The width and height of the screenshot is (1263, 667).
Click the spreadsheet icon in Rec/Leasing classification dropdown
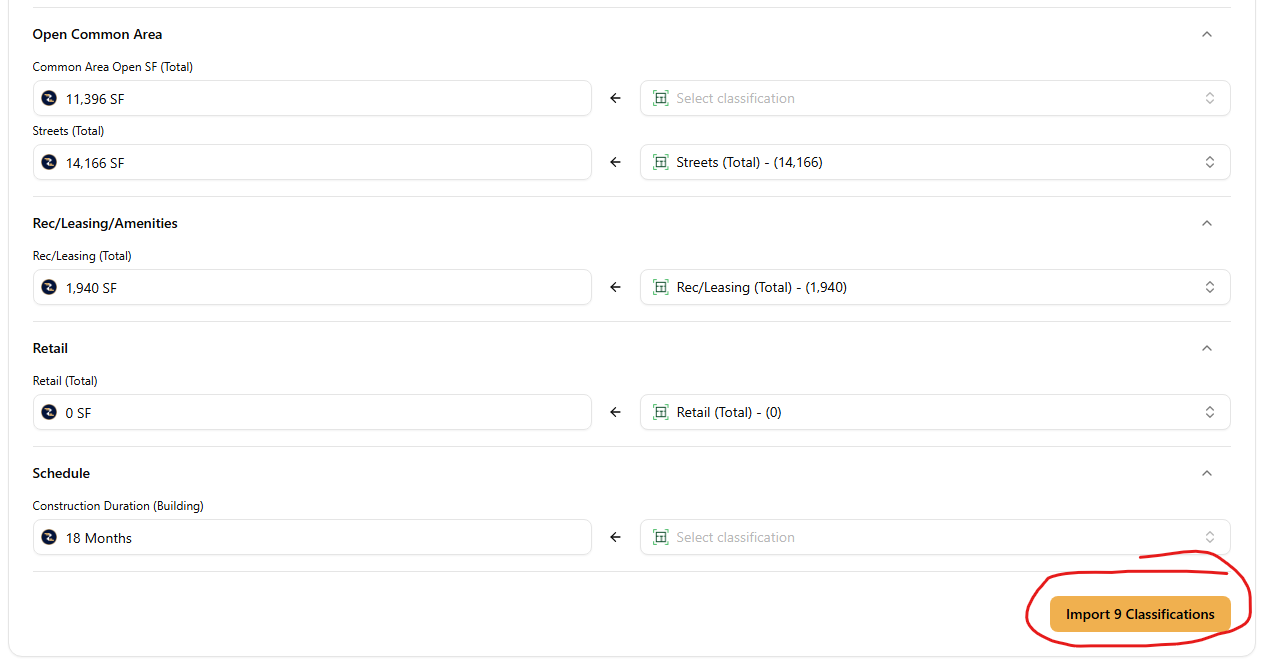click(x=660, y=287)
